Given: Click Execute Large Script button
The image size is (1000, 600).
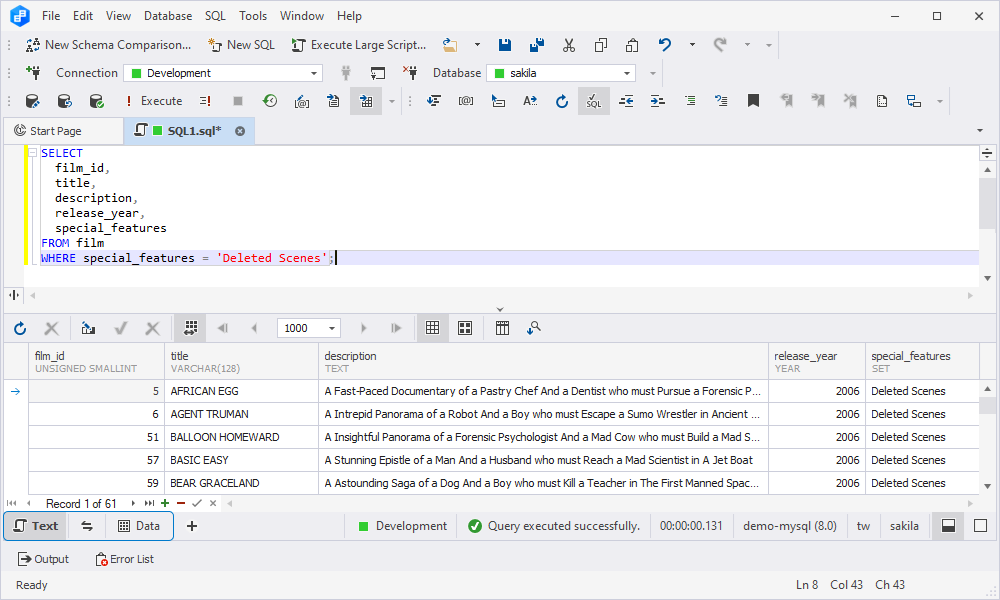Looking at the screenshot, I should coord(358,45).
